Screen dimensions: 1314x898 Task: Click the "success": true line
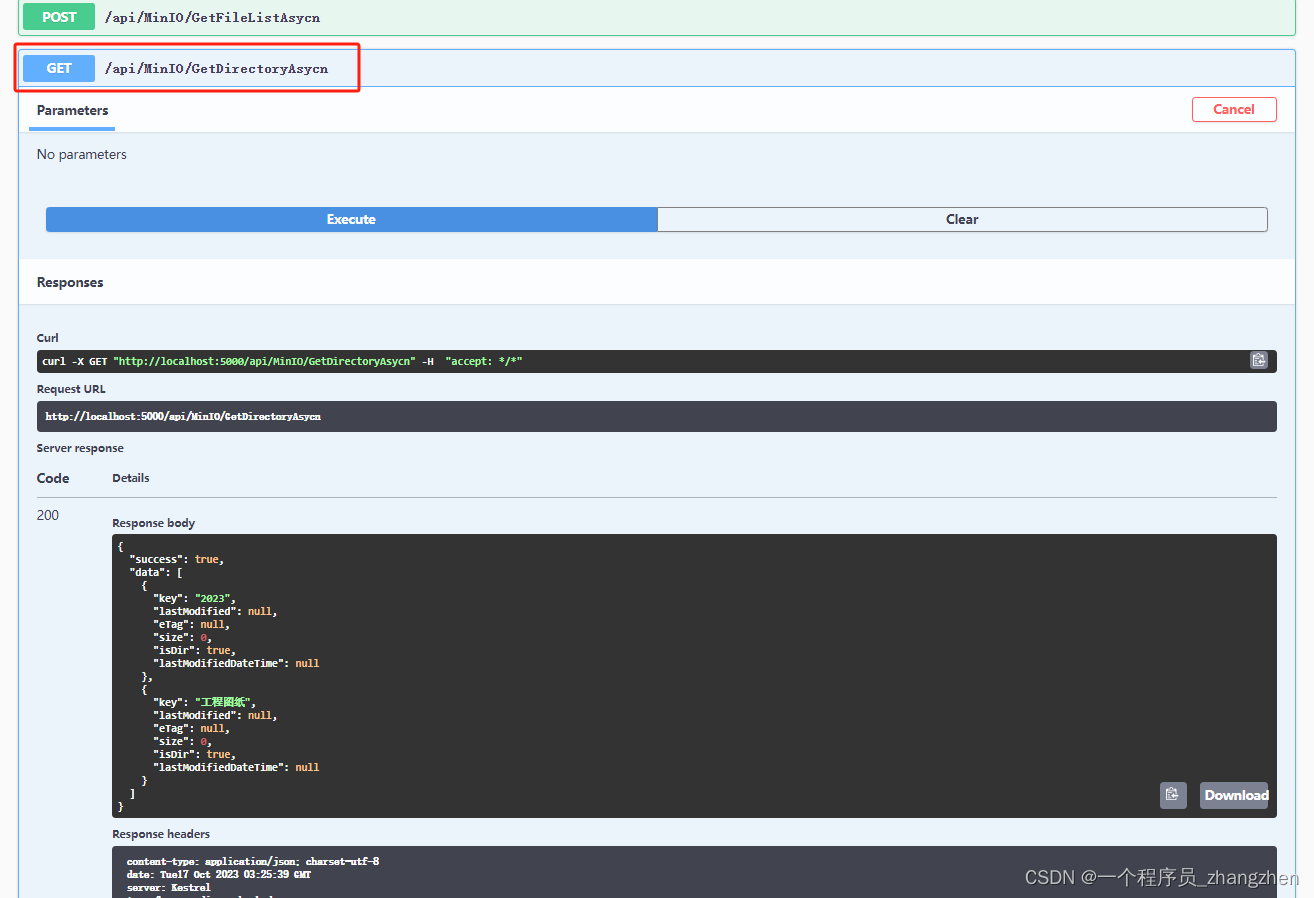point(176,559)
